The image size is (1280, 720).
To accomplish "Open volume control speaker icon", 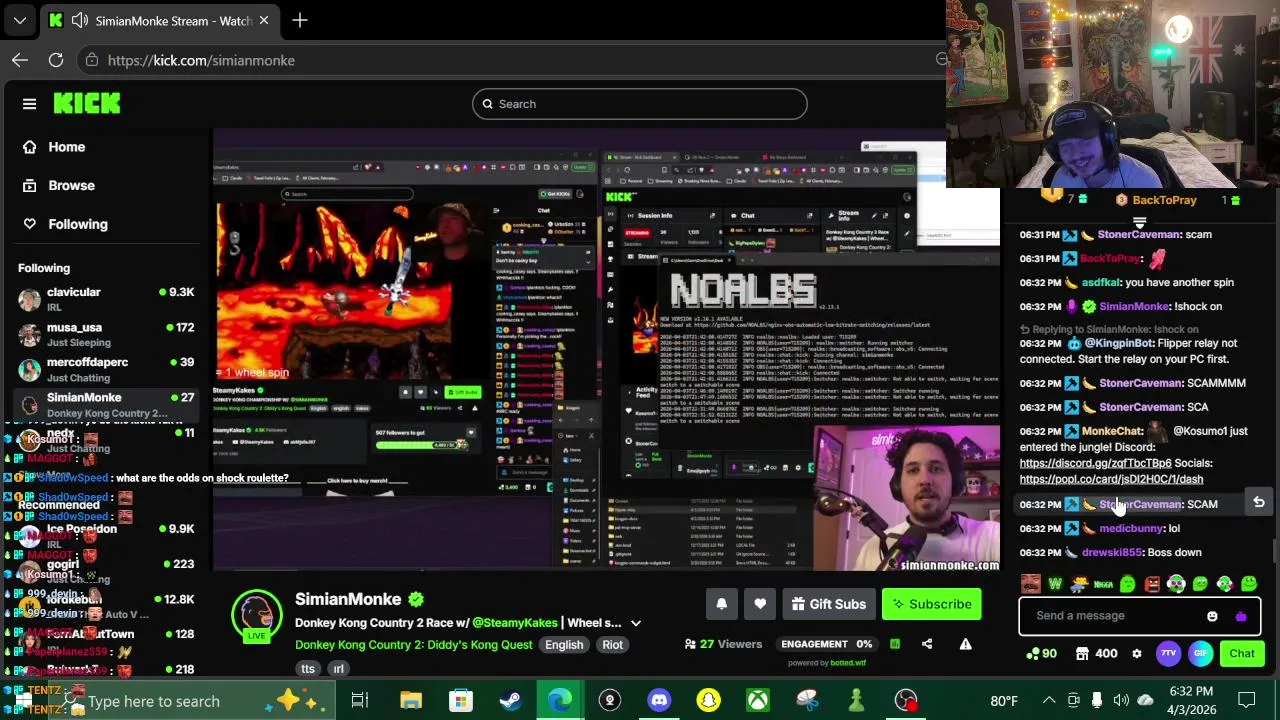I will tap(1121, 701).
